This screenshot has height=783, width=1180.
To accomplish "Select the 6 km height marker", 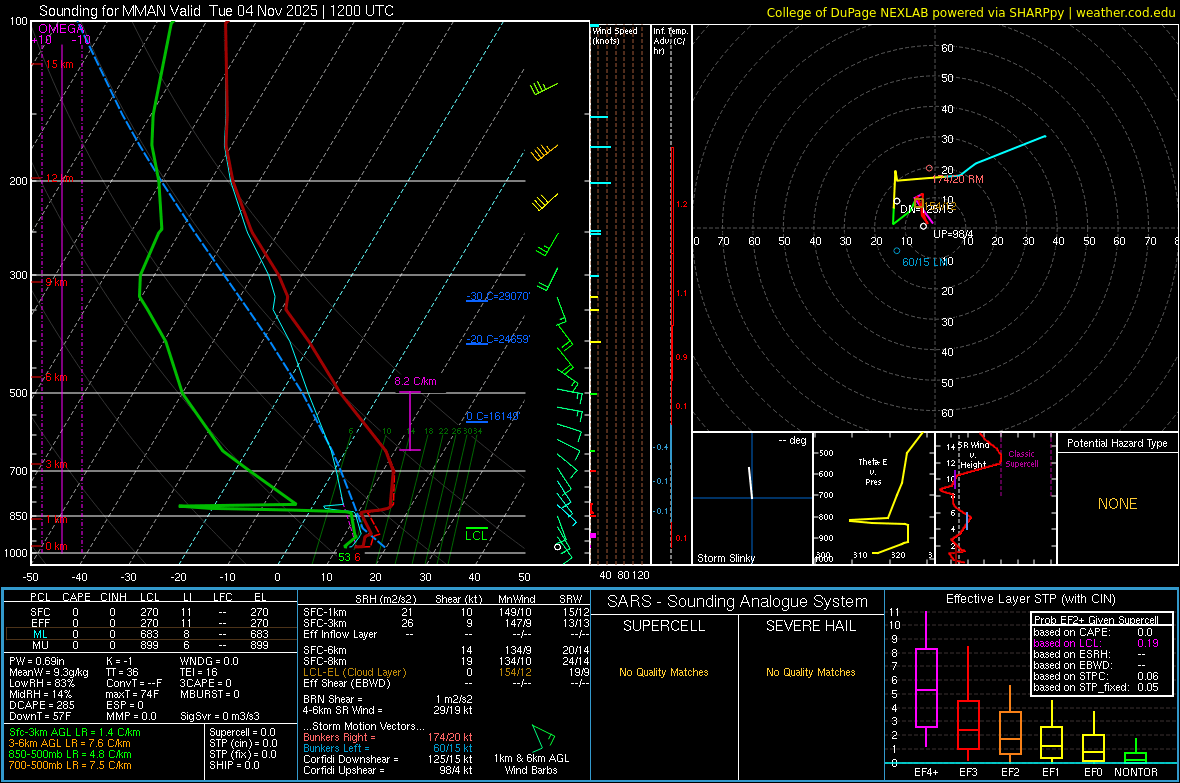I will pyautogui.click(x=56, y=377).
